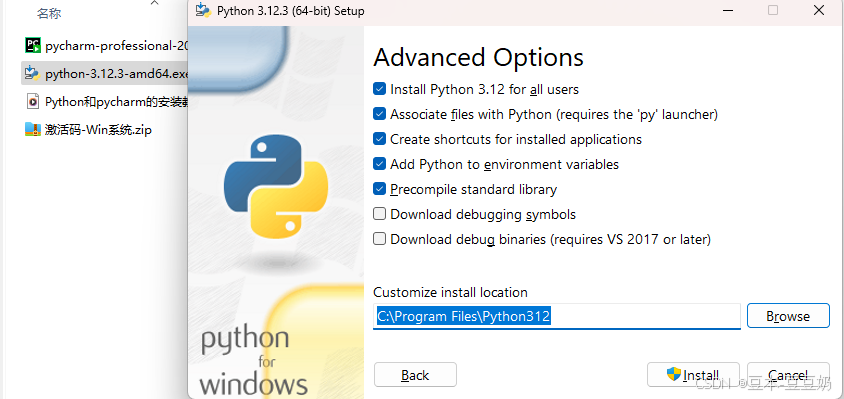Uncheck Associate files with Python
The height and width of the screenshot is (399, 844).
tap(379, 114)
